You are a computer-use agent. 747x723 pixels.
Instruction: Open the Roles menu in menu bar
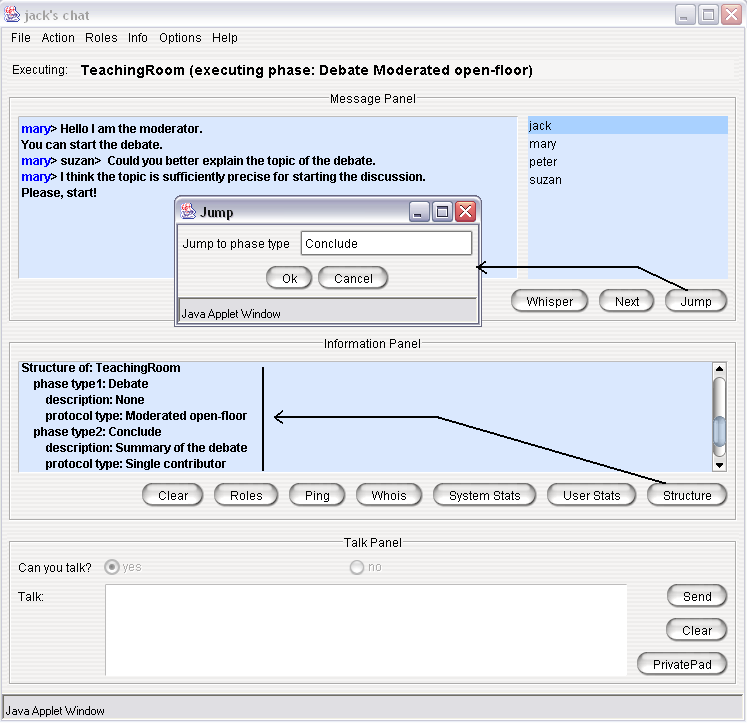tap(101, 38)
